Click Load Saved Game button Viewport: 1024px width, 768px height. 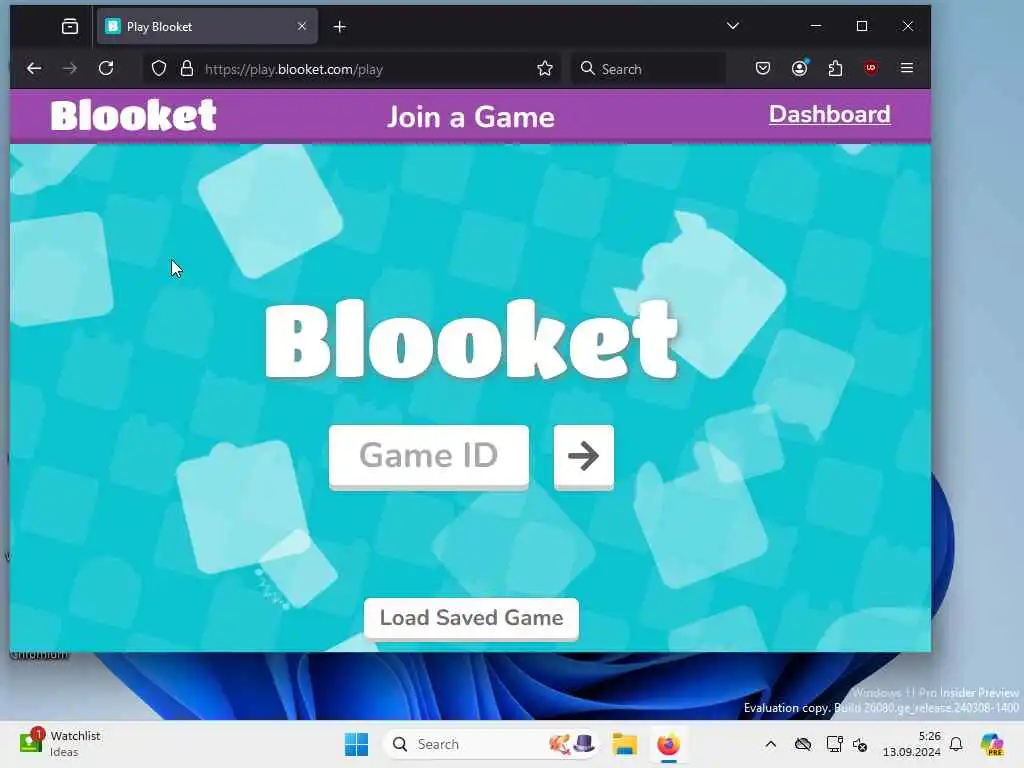coord(471,618)
